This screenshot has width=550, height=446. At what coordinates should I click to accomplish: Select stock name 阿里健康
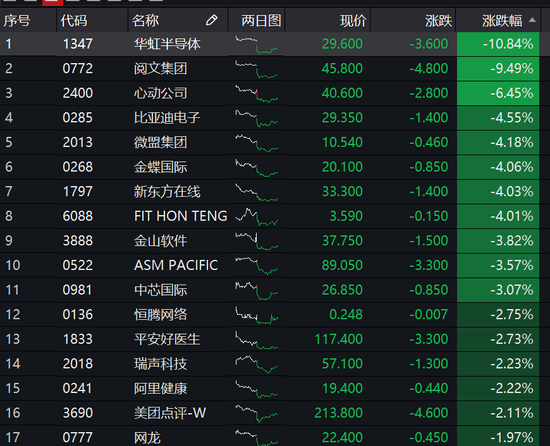coord(160,388)
